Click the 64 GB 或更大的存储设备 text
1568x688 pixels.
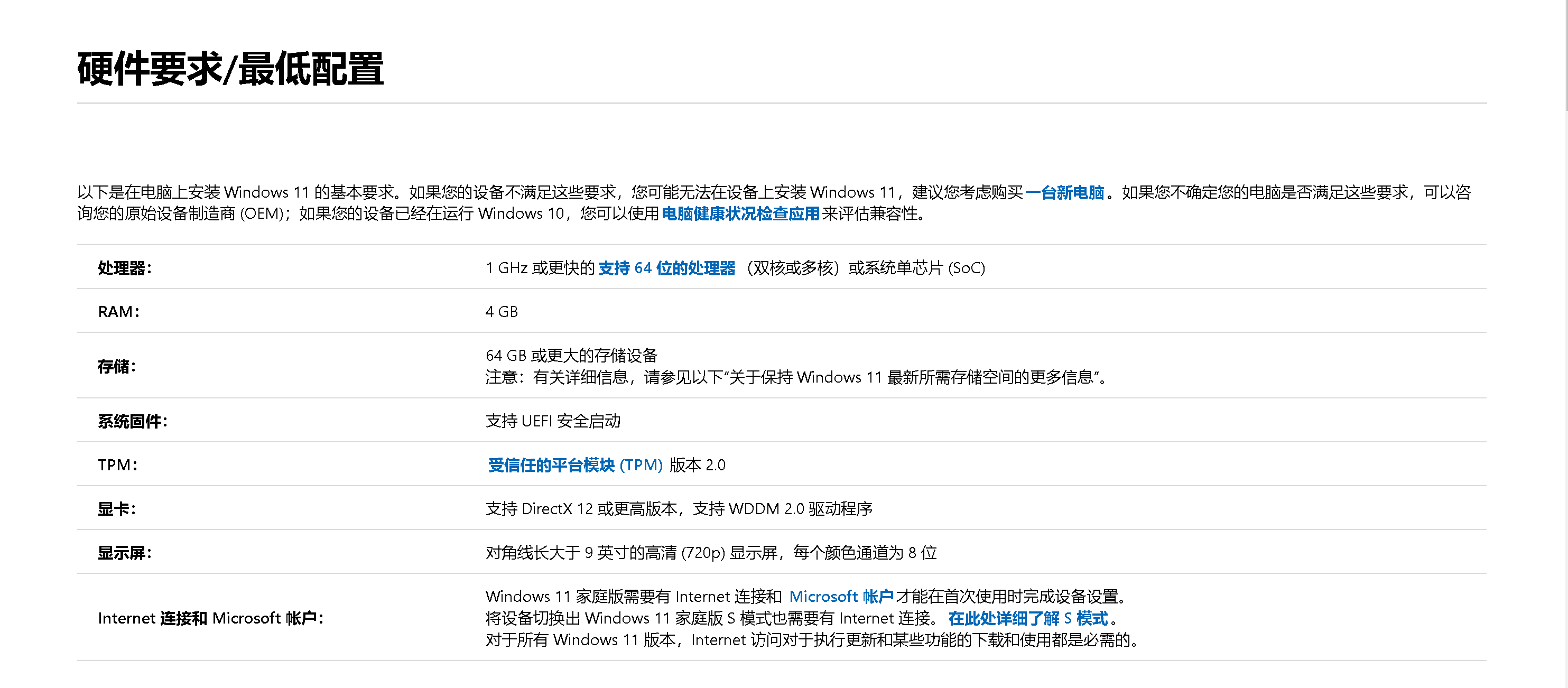coord(572,355)
